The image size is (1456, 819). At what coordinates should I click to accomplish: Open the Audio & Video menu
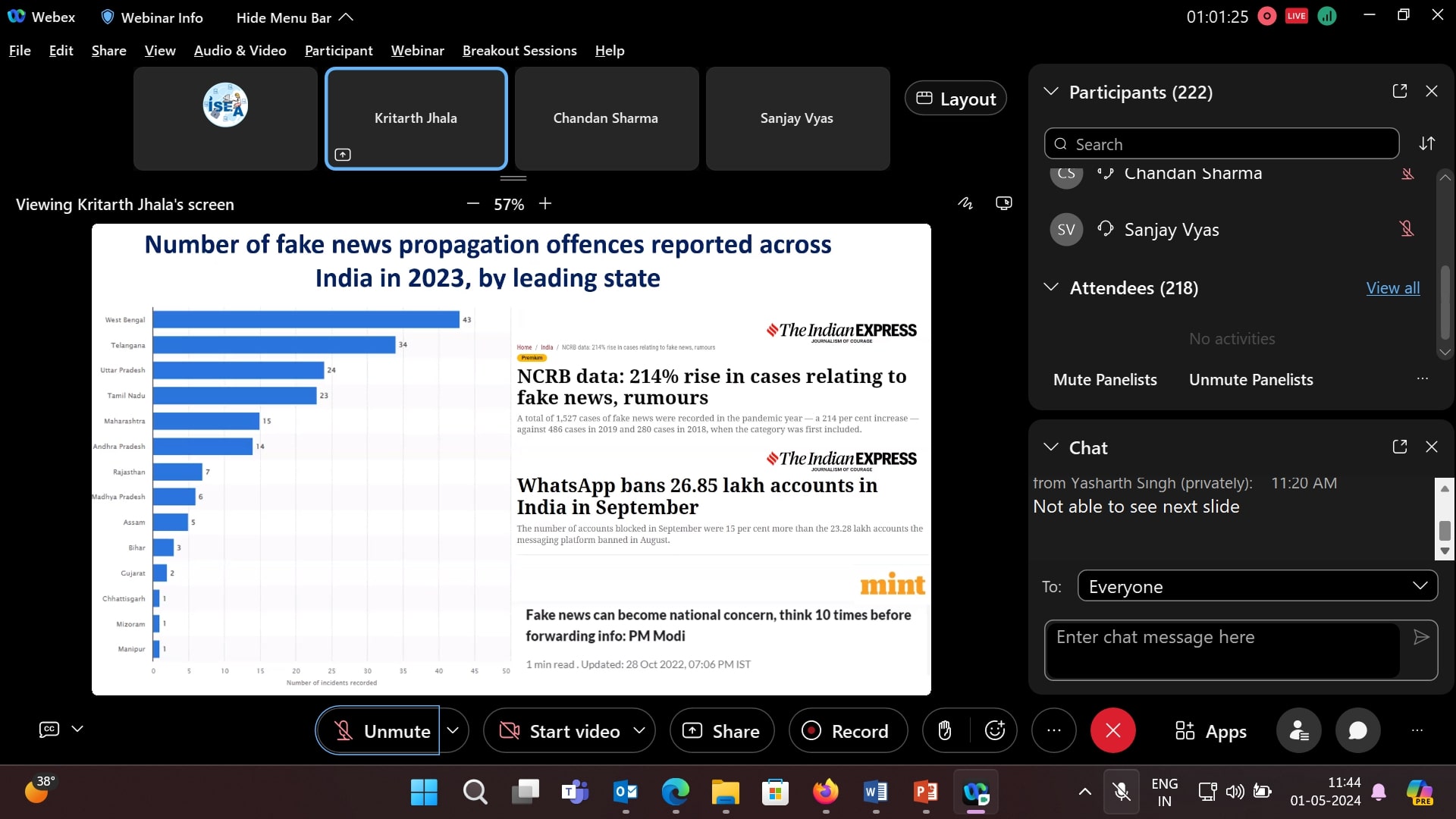point(240,50)
